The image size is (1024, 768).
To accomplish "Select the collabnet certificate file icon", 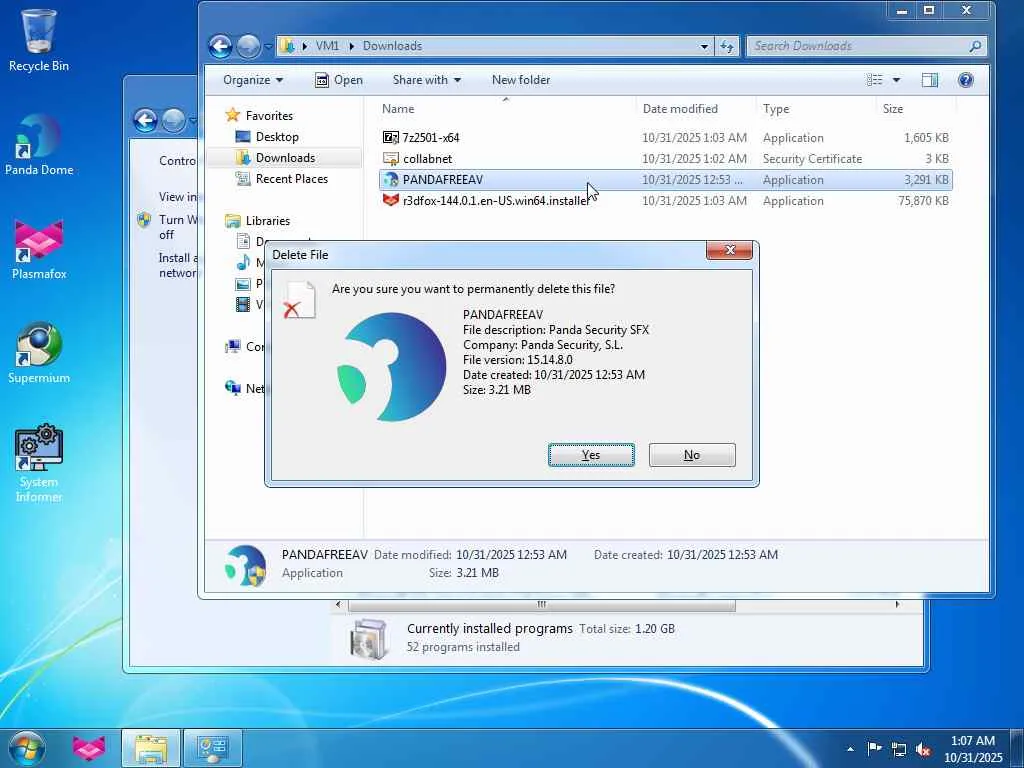I will pyautogui.click(x=391, y=158).
